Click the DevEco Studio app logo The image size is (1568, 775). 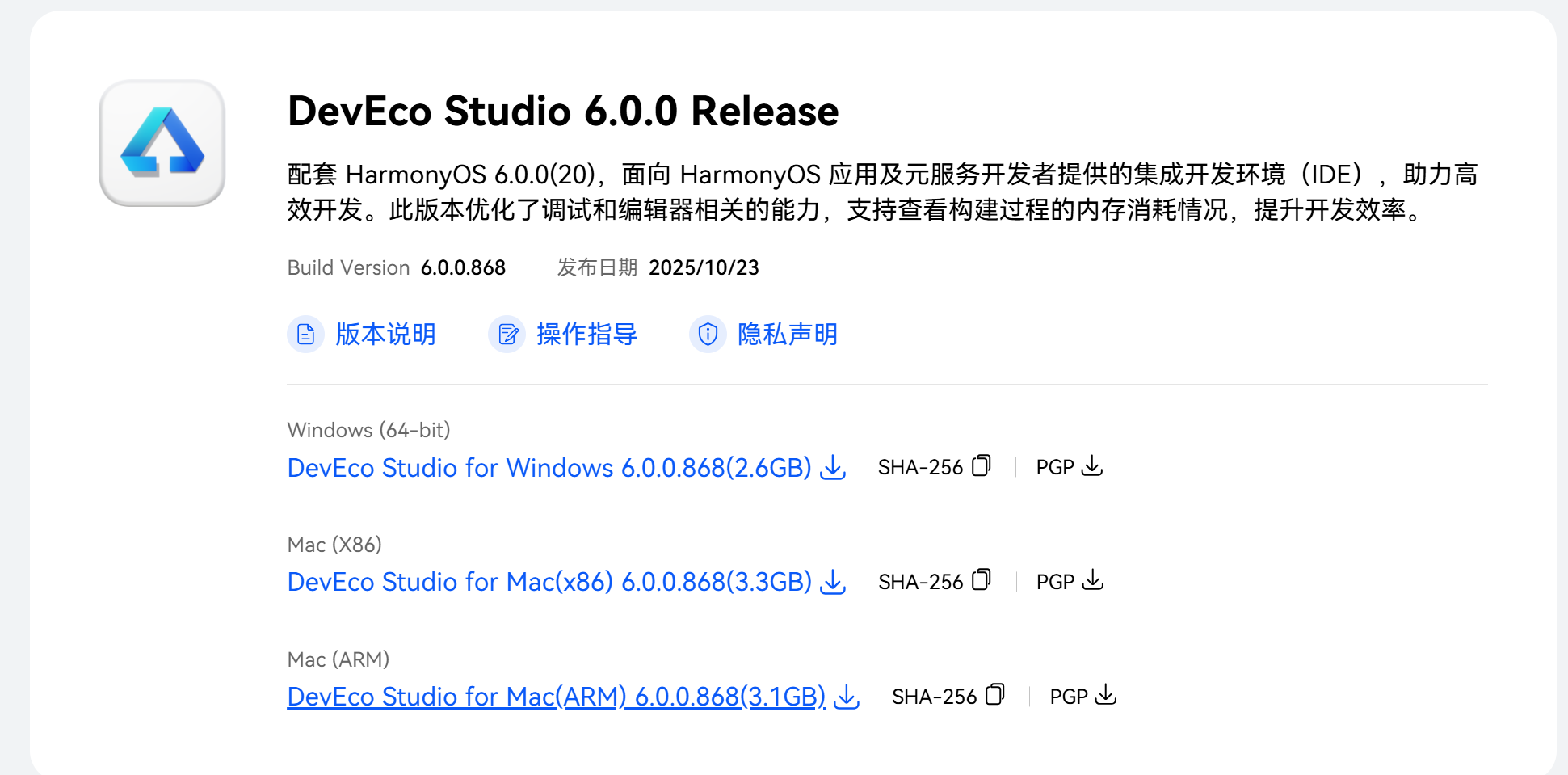click(x=162, y=143)
